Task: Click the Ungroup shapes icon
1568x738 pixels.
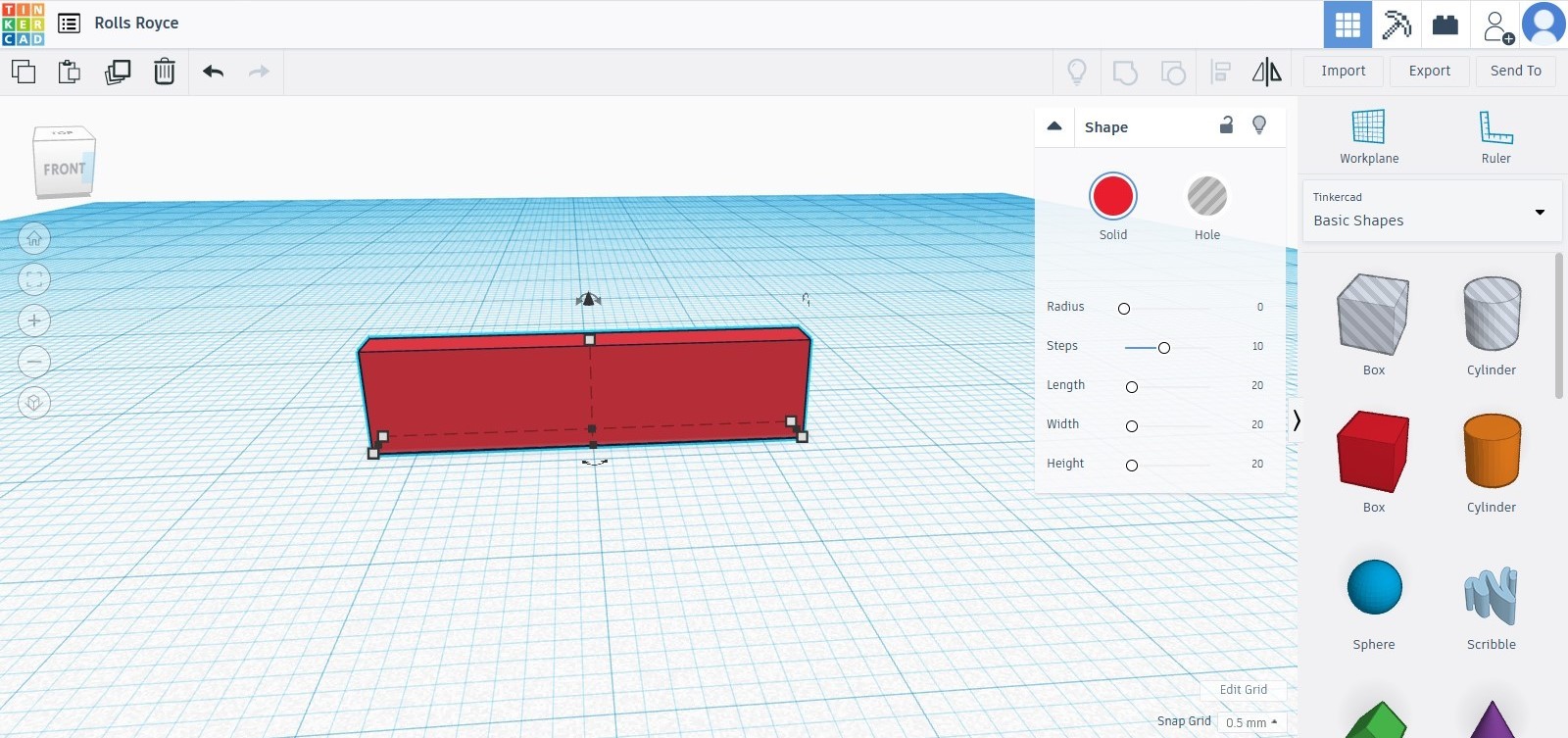Action: (x=1173, y=72)
